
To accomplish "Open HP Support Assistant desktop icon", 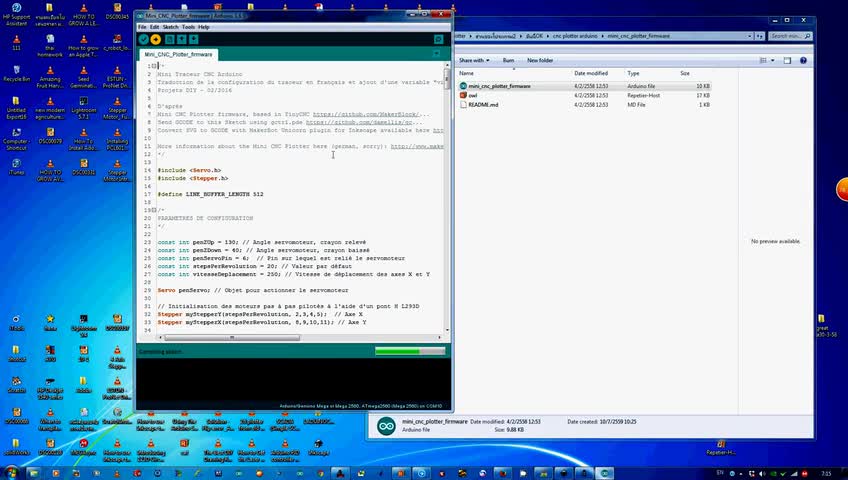I will point(16,15).
